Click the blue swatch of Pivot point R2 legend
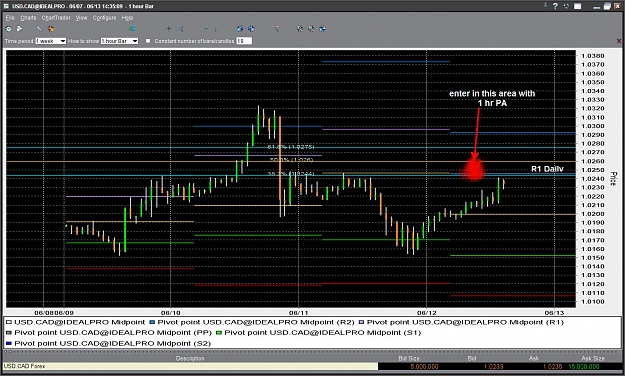 tap(152, 322)
